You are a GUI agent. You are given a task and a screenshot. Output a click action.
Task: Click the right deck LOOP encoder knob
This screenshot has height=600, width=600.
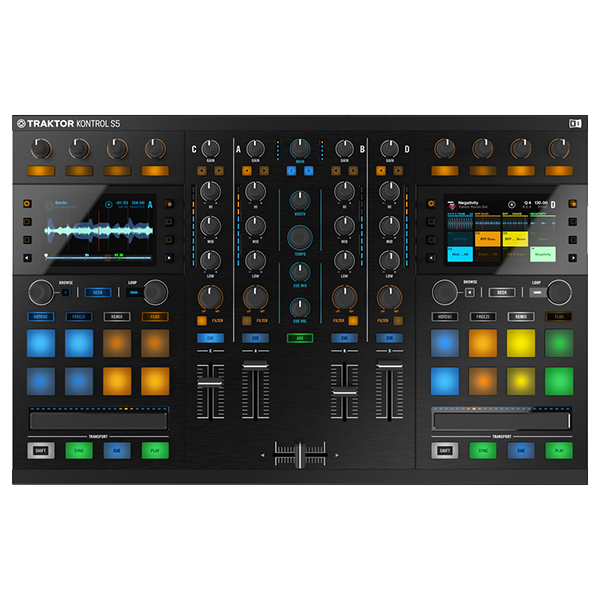(x=558, y=292)
